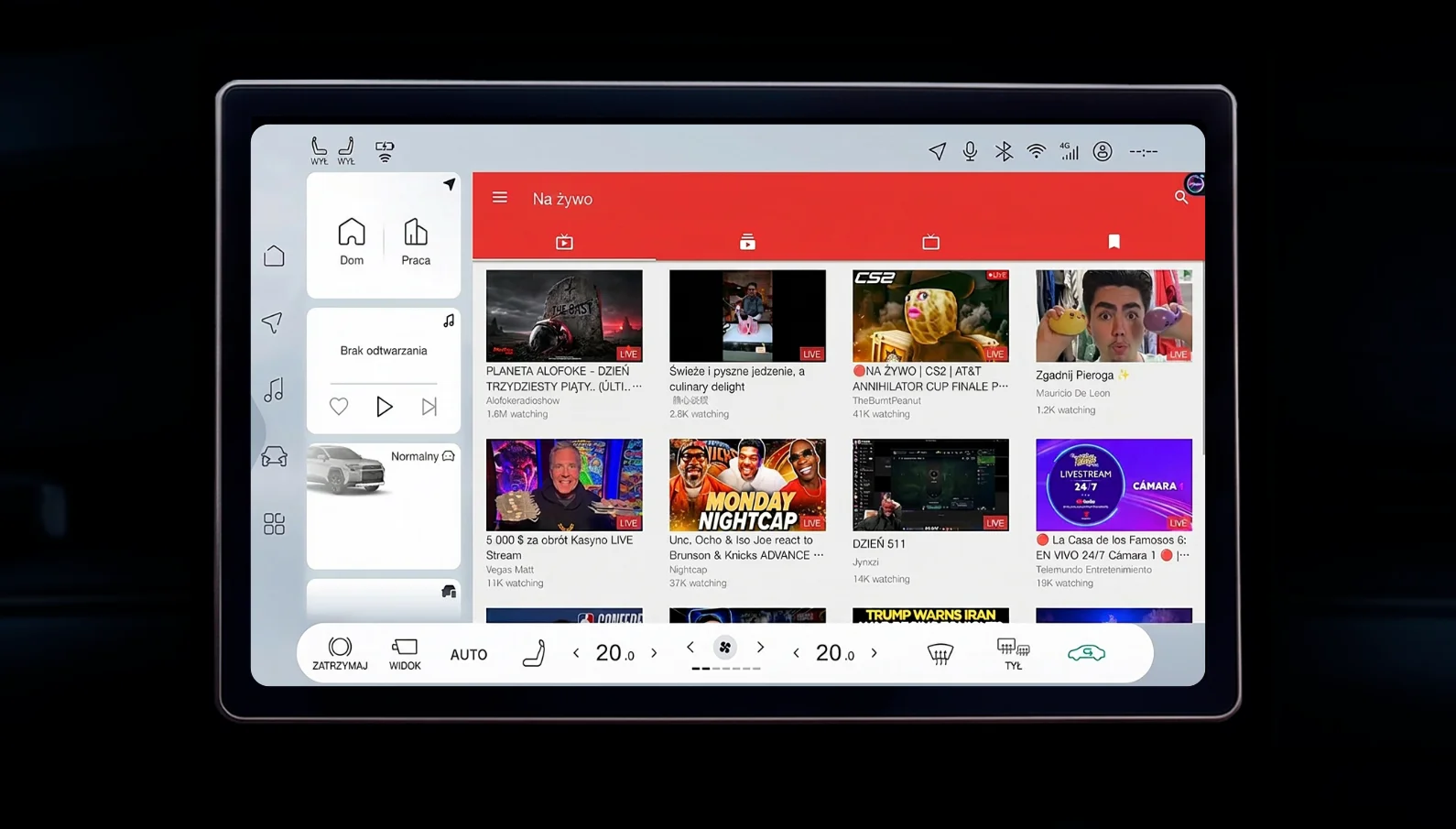This screenshot has height=829, width=1456.
Task: Open the Monday Nightcap stream thumbnail
Action: click(747, 485)
